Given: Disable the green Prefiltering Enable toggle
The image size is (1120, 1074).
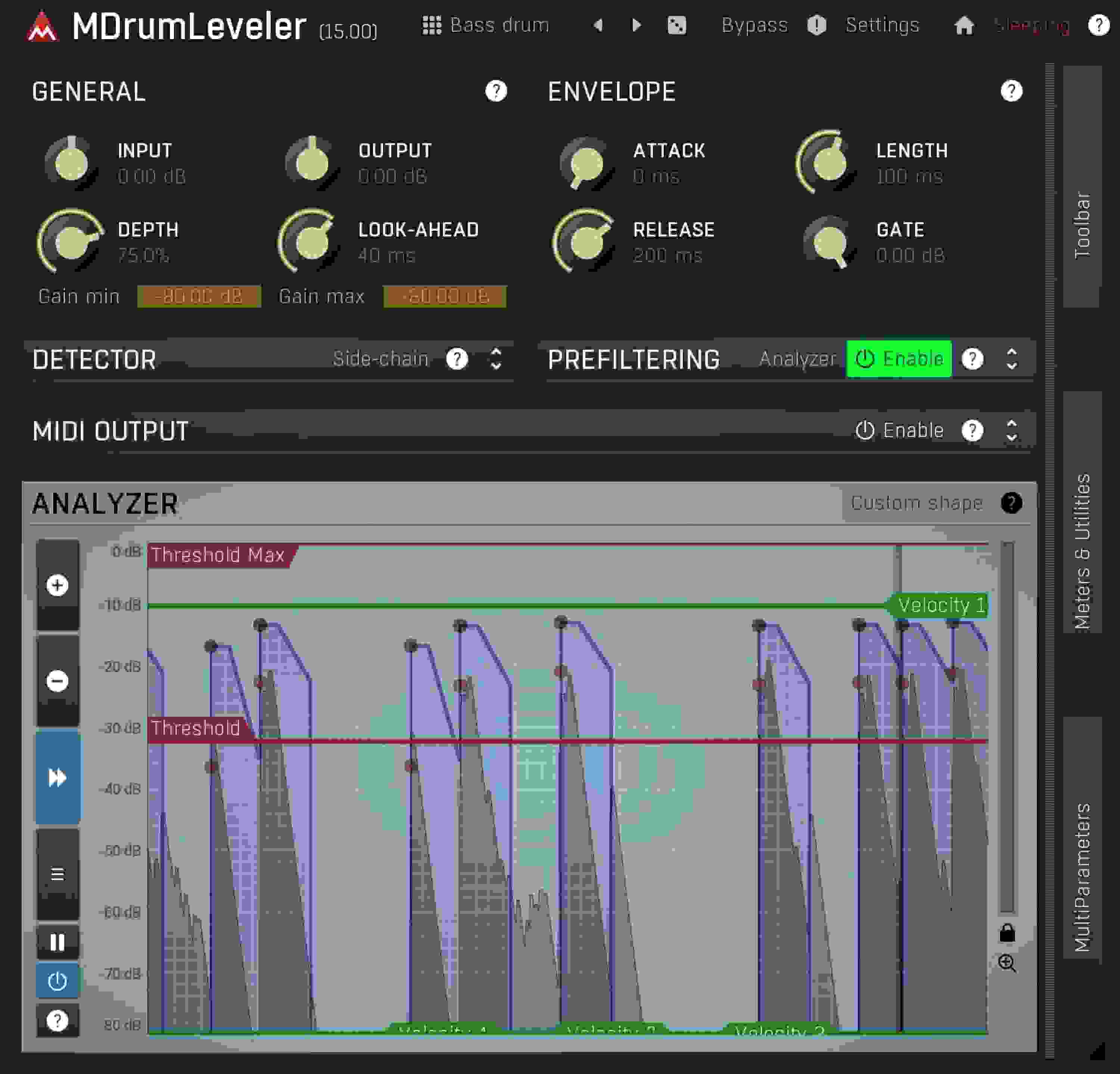Looking at the screenshot, I should click(x=899, y=359).
